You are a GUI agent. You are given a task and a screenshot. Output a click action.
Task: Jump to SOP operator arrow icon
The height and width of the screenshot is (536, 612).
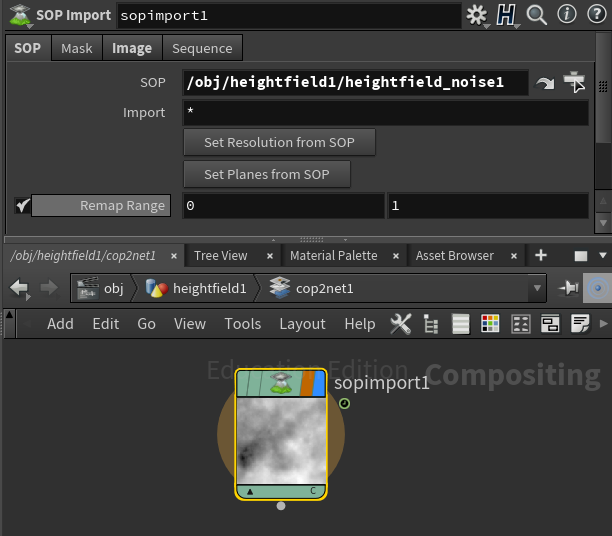(x=545, y=83)
